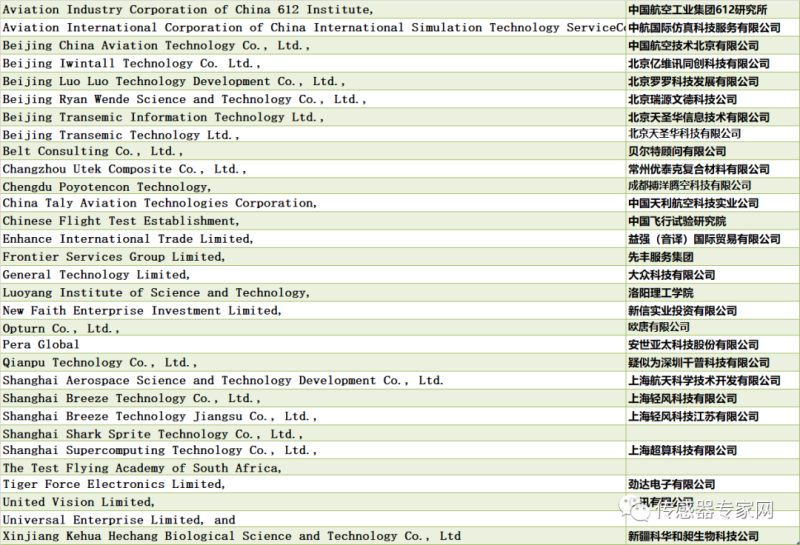Image resolution: width=800 pixels, height=545 pixels.
Task: Click the cell '上海轻风科技江苏有限公司'
Action: coord(711,416)
